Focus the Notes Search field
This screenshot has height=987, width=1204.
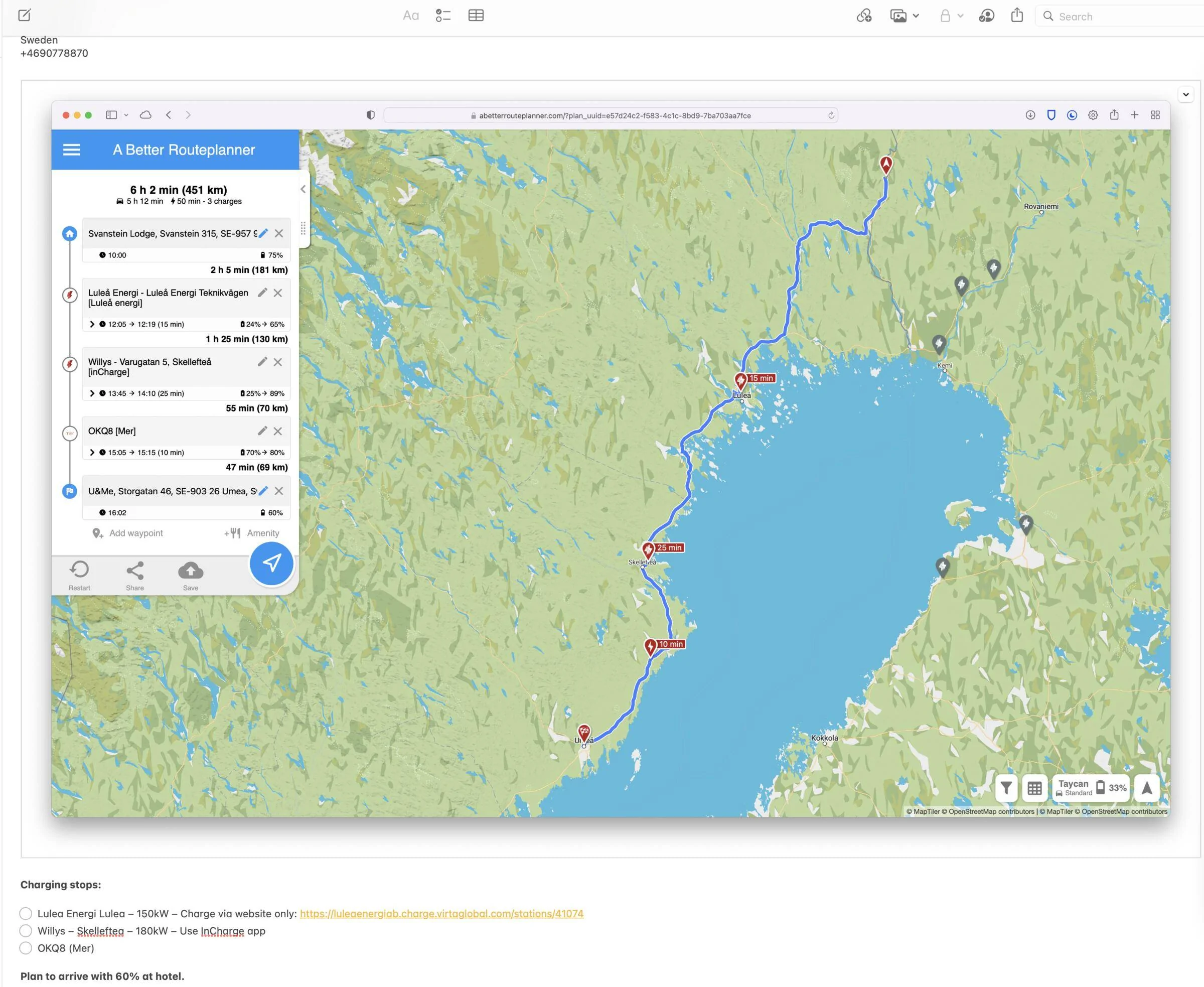click(1120, 17)
